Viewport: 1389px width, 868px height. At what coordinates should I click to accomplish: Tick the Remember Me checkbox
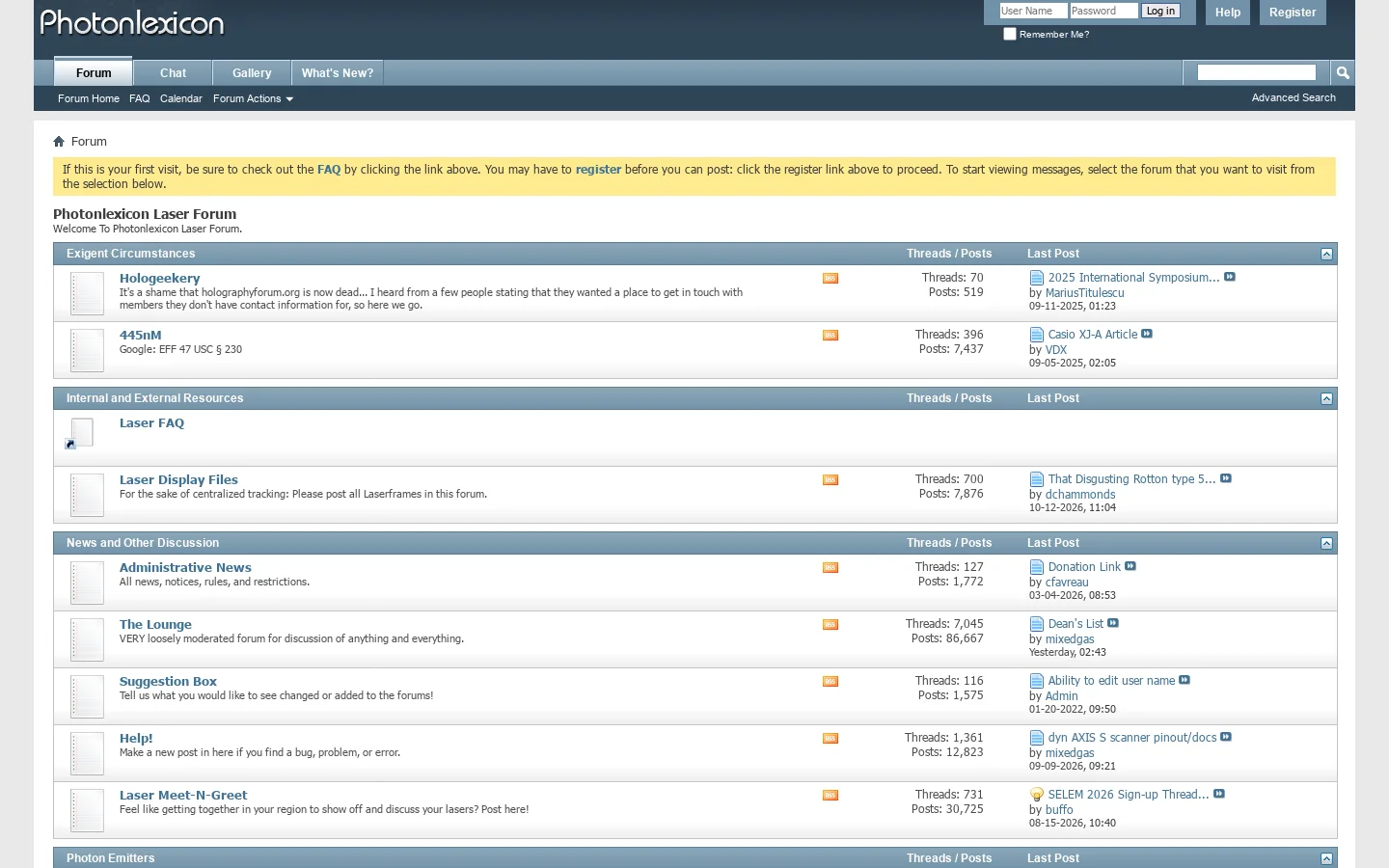[x=1010, y=34]
